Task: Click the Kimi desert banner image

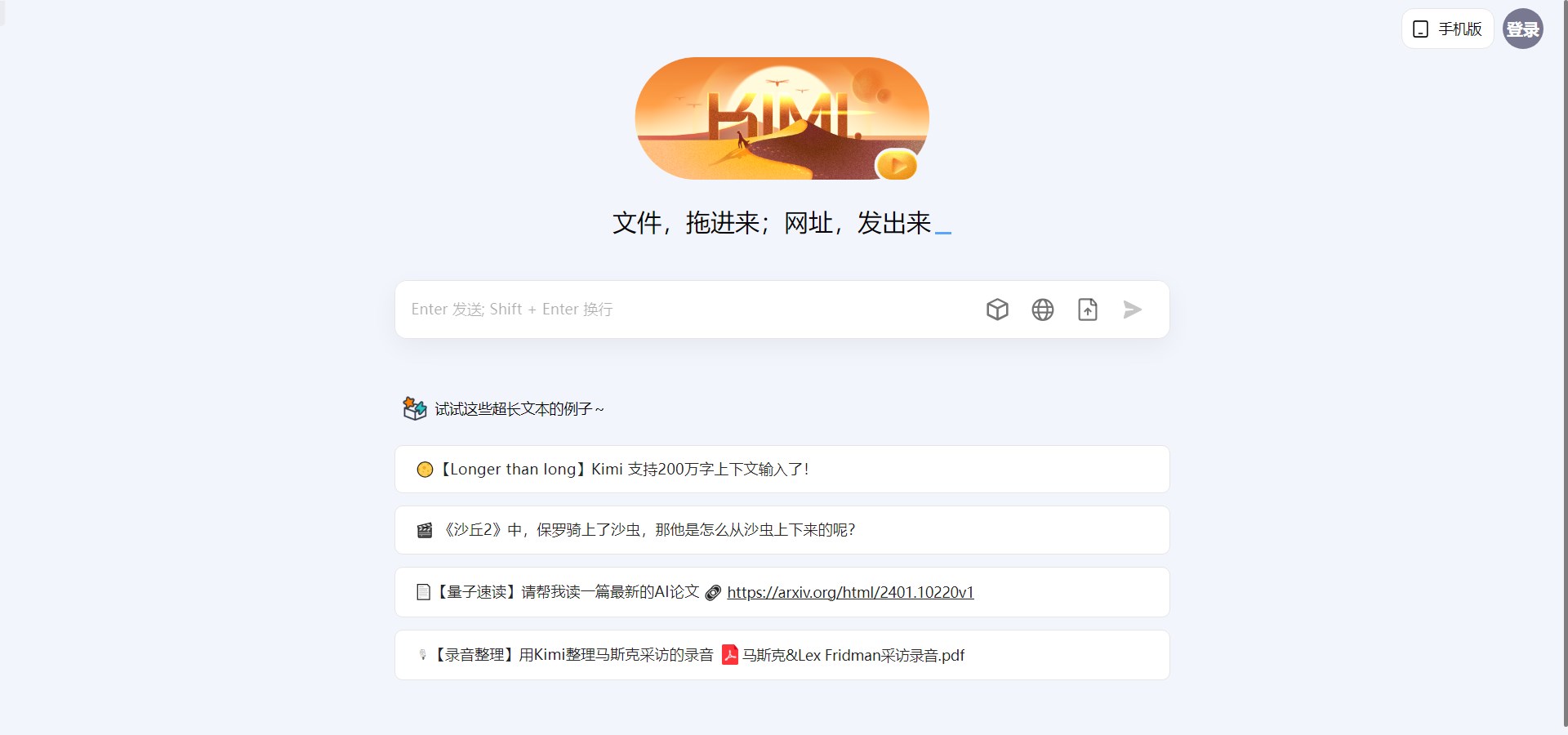Action: click(782, 118)
